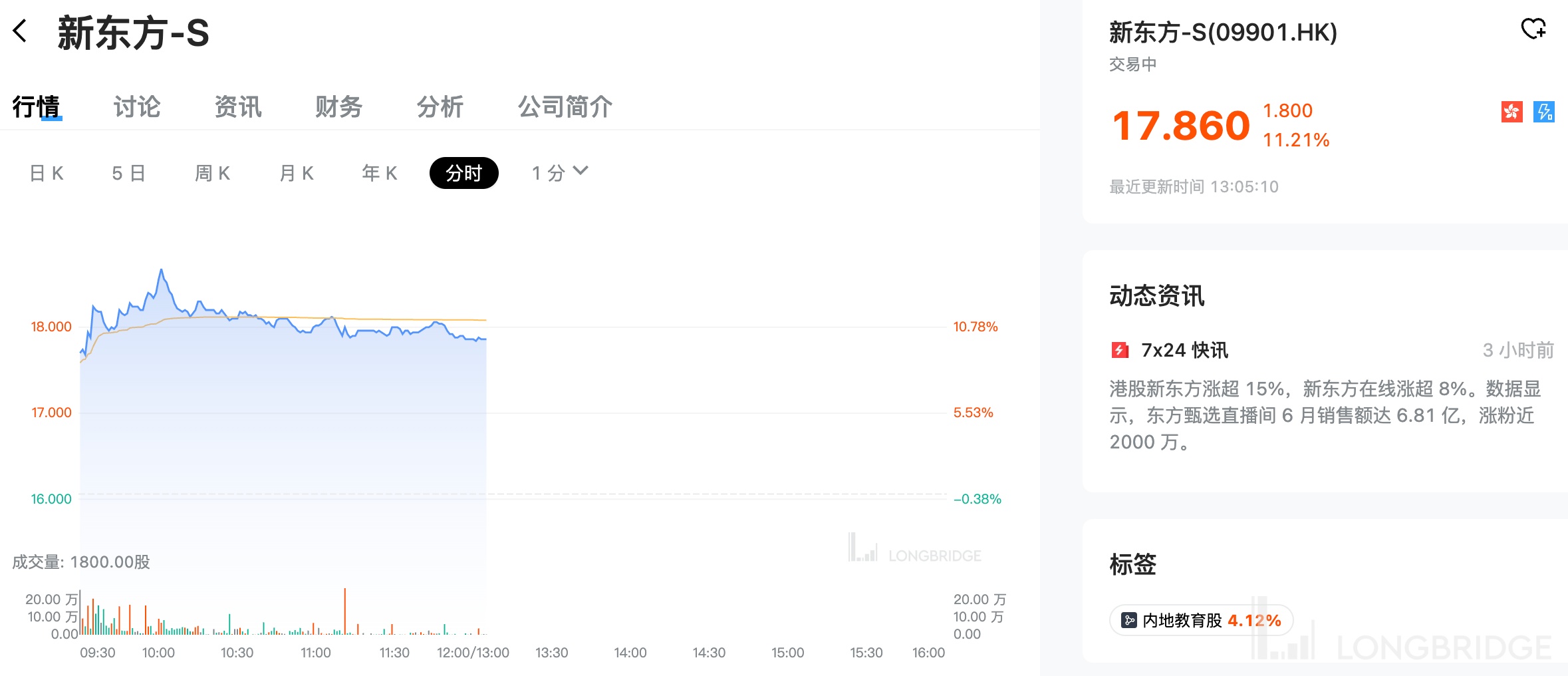Click the 内地教育股 tag icon

[x=1129, y=620]
